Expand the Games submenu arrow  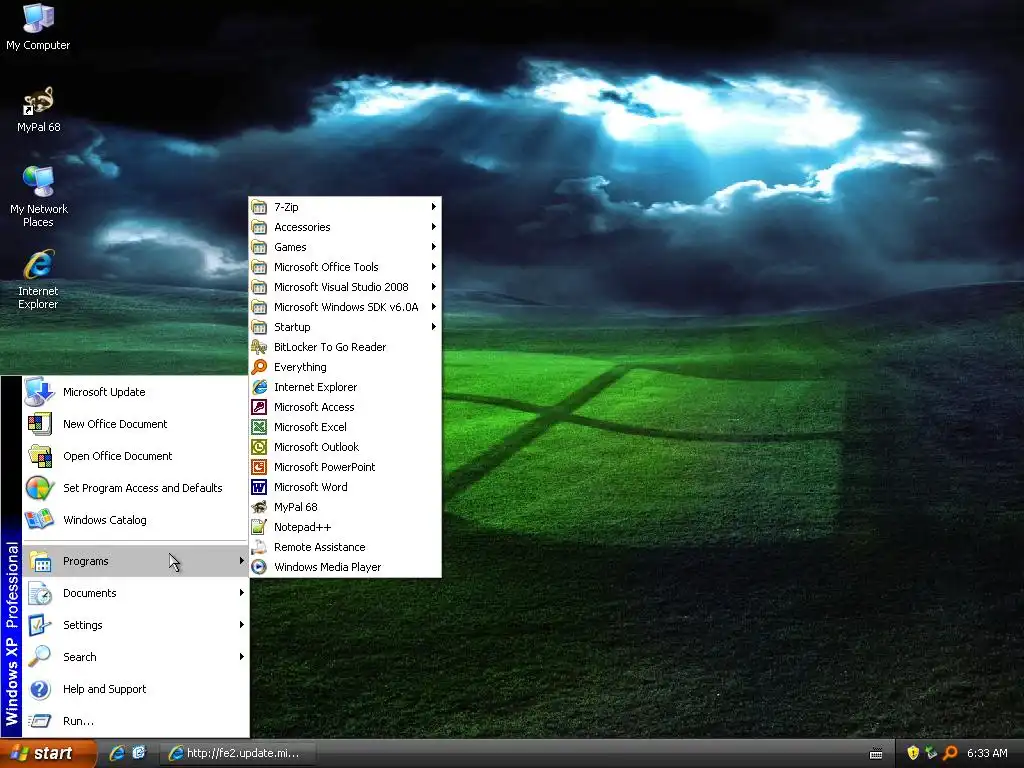pos(434,247)
